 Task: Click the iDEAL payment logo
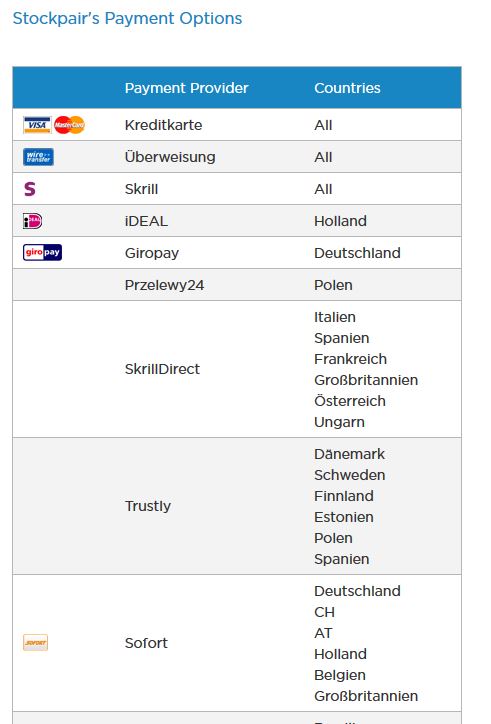click(x=32, y=221)
